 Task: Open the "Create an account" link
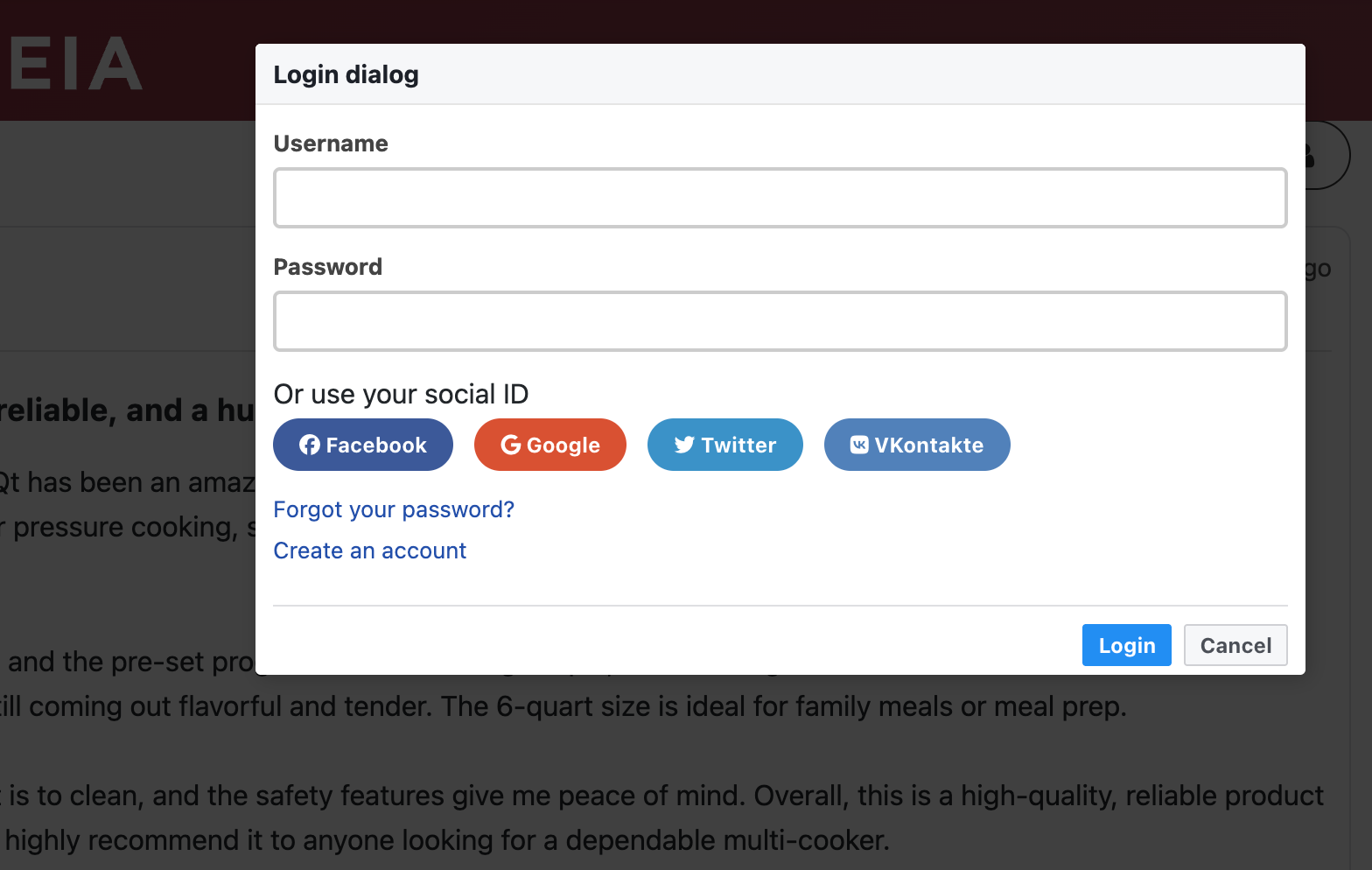pyautogui.click(x=369, y=551)
